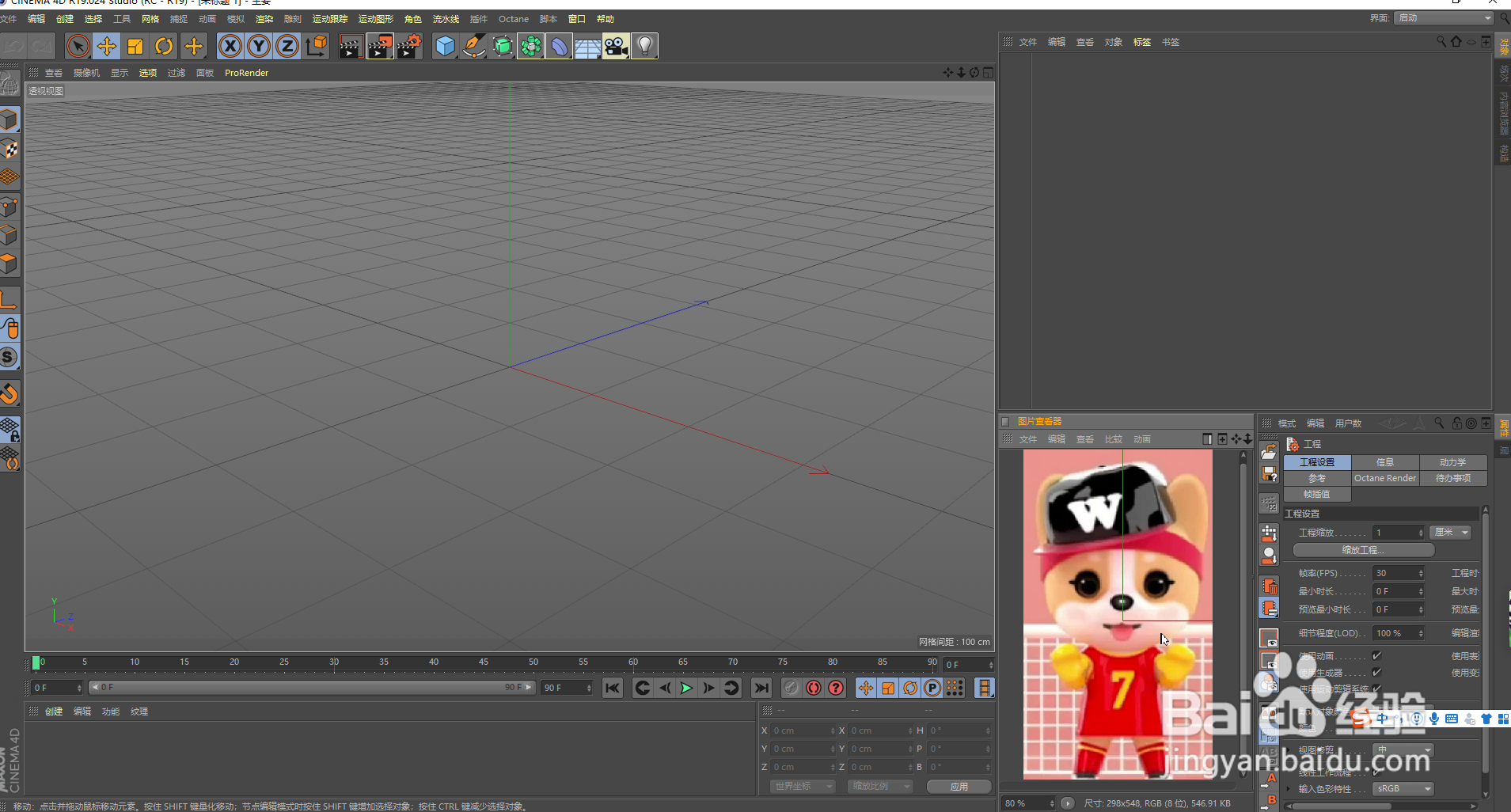Toggle 使用生成器 checkbox
The image size is (1511, 812).
1376,672
